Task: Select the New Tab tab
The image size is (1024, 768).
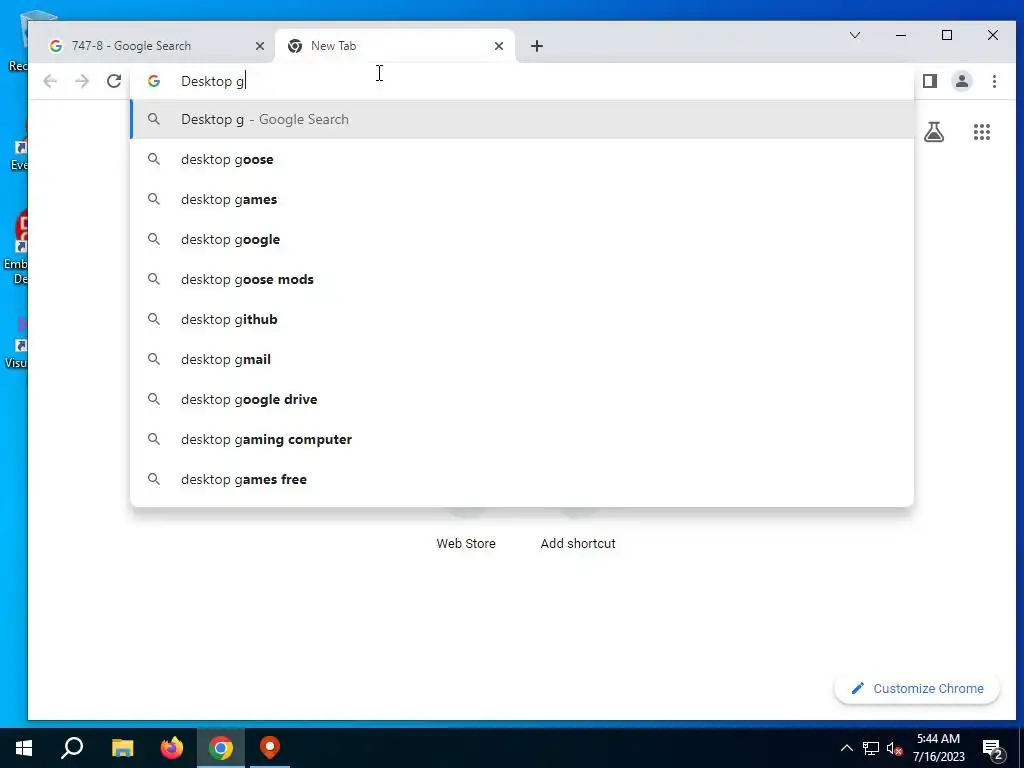Action: tap(395, 46)
